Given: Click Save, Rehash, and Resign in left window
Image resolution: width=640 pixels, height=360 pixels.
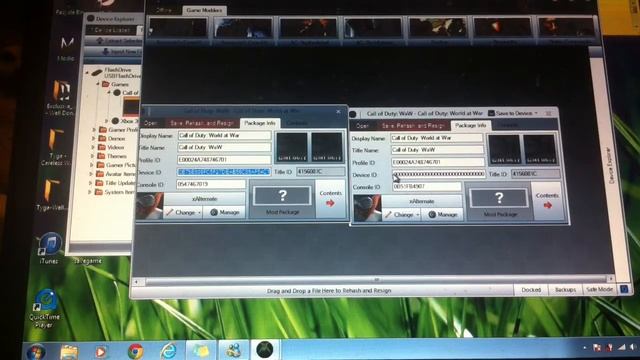Looking at the screenshot, I should click(x=202, y=123).
